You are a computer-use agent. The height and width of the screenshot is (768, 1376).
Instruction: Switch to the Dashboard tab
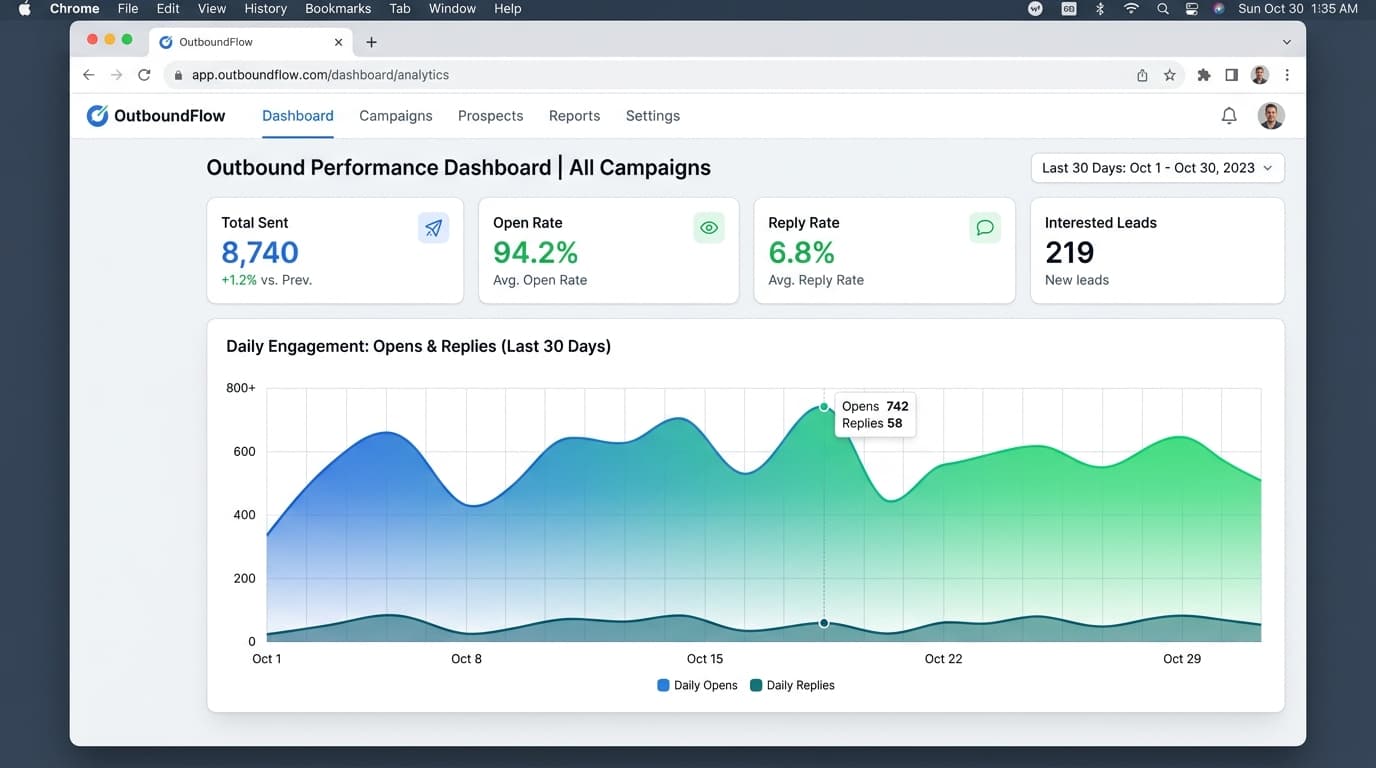298,116
